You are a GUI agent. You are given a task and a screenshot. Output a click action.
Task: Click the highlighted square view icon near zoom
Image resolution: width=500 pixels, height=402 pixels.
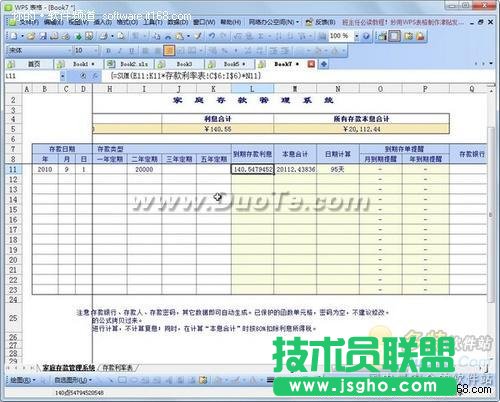coord(394,36)
